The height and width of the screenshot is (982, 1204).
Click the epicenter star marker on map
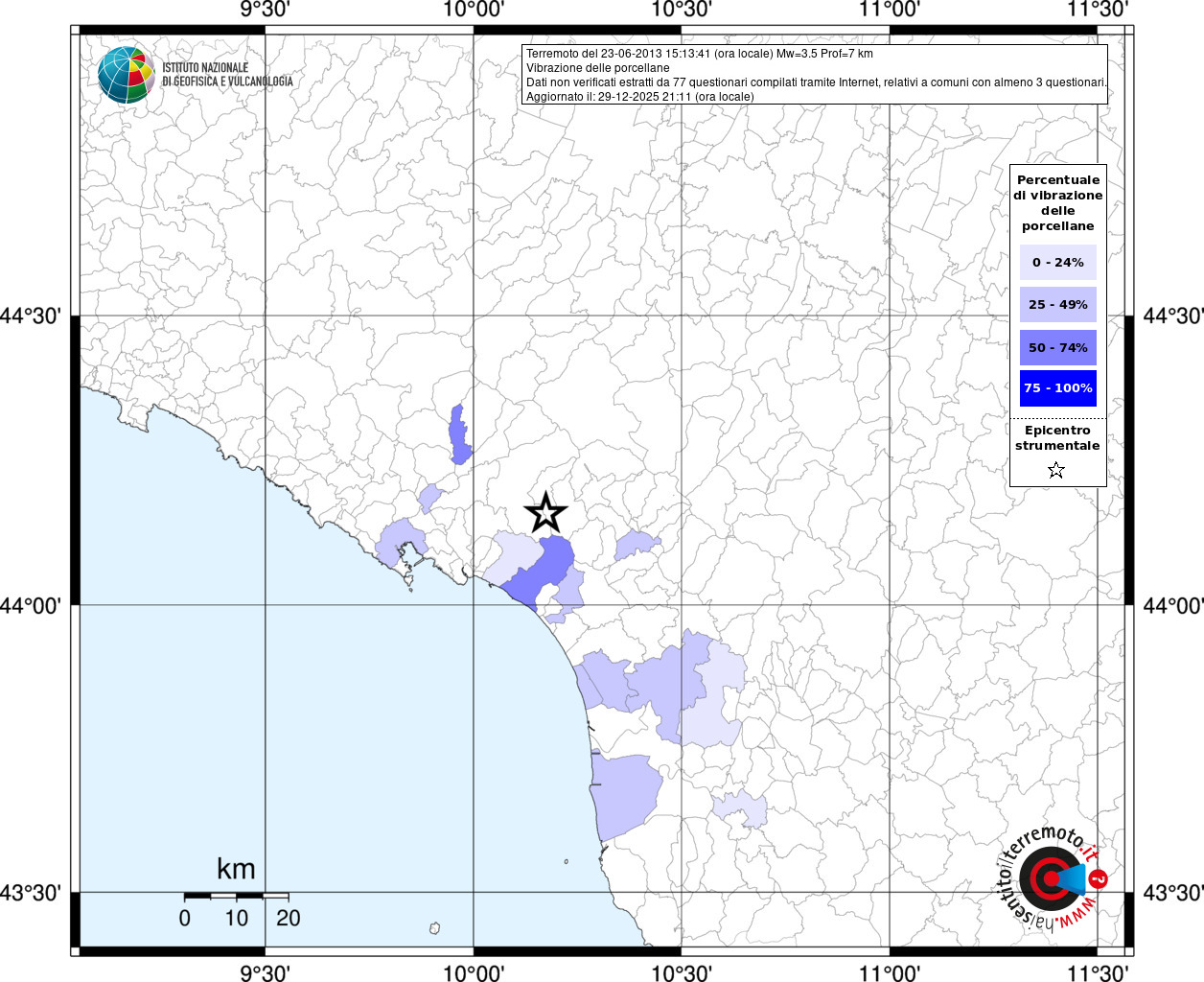(x=545, y=512)
